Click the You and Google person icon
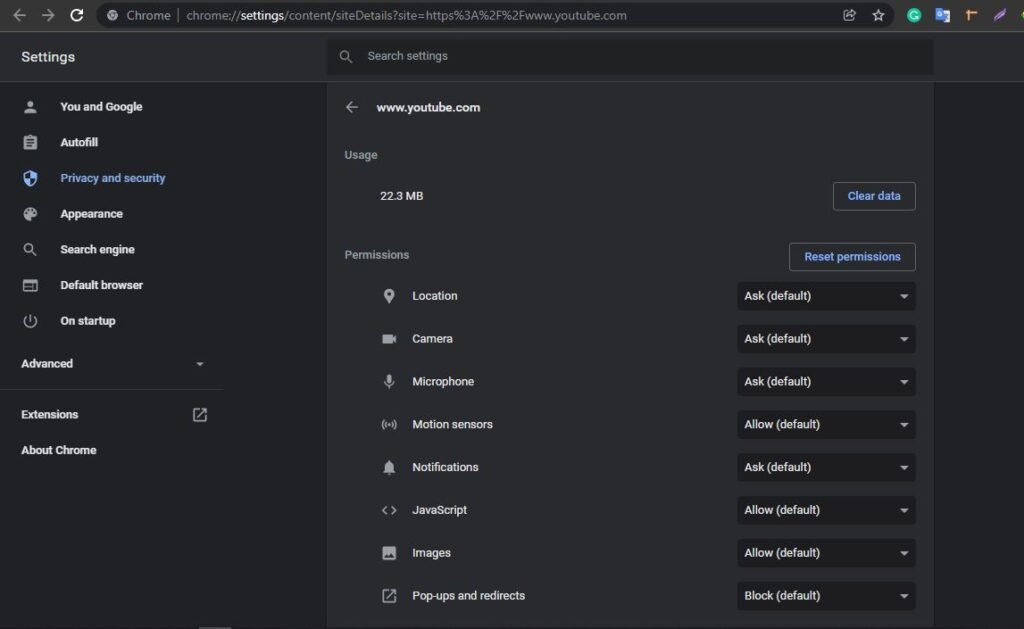1024x629 pixels. tap(30, 107)
